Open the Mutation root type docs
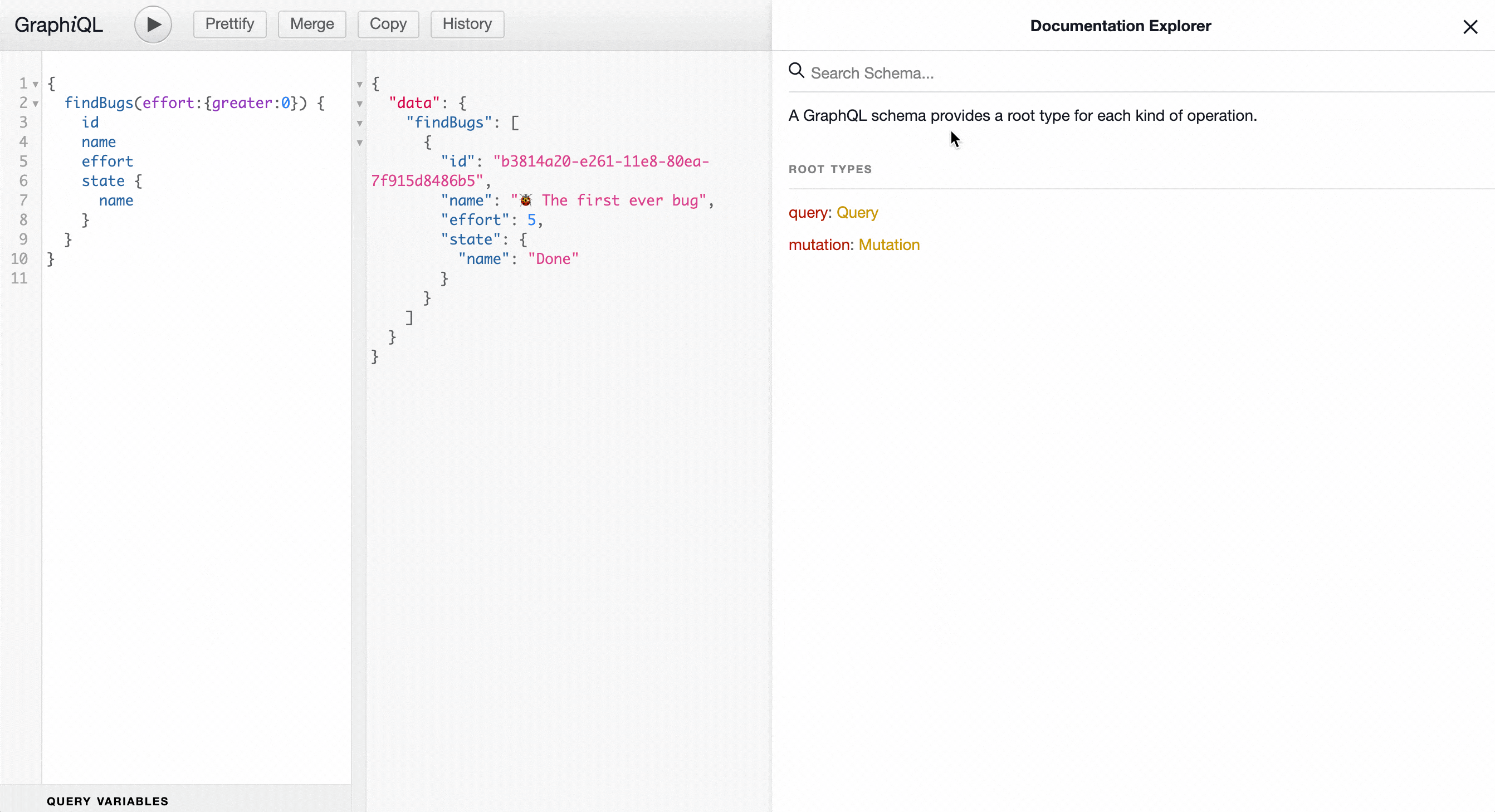1495x812 pixels. coord(888,245)
